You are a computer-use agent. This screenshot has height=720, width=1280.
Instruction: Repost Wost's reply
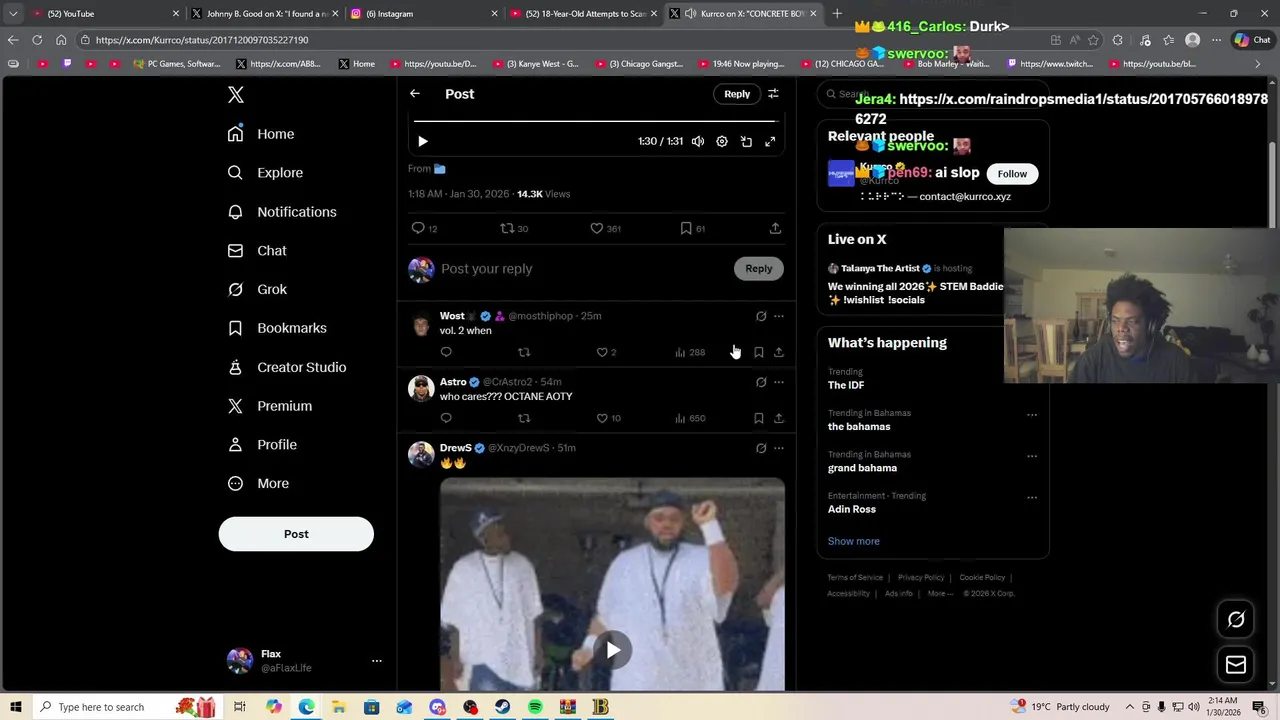pos(524,352)
